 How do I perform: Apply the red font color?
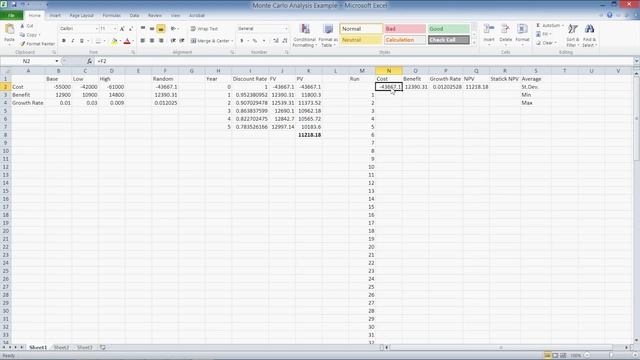coord(127,41)
